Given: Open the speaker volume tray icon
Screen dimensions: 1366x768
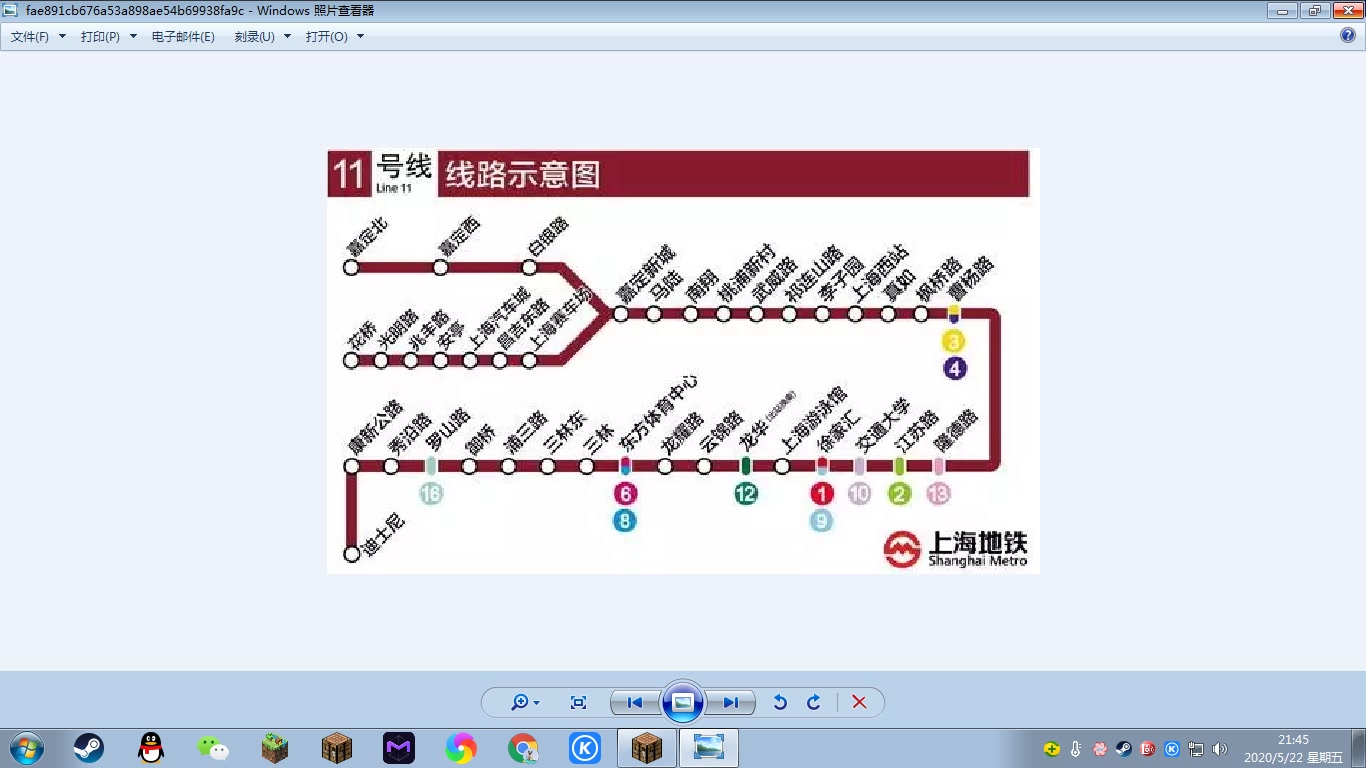Looking at the screenshot, I should (x=1220, y=749).
